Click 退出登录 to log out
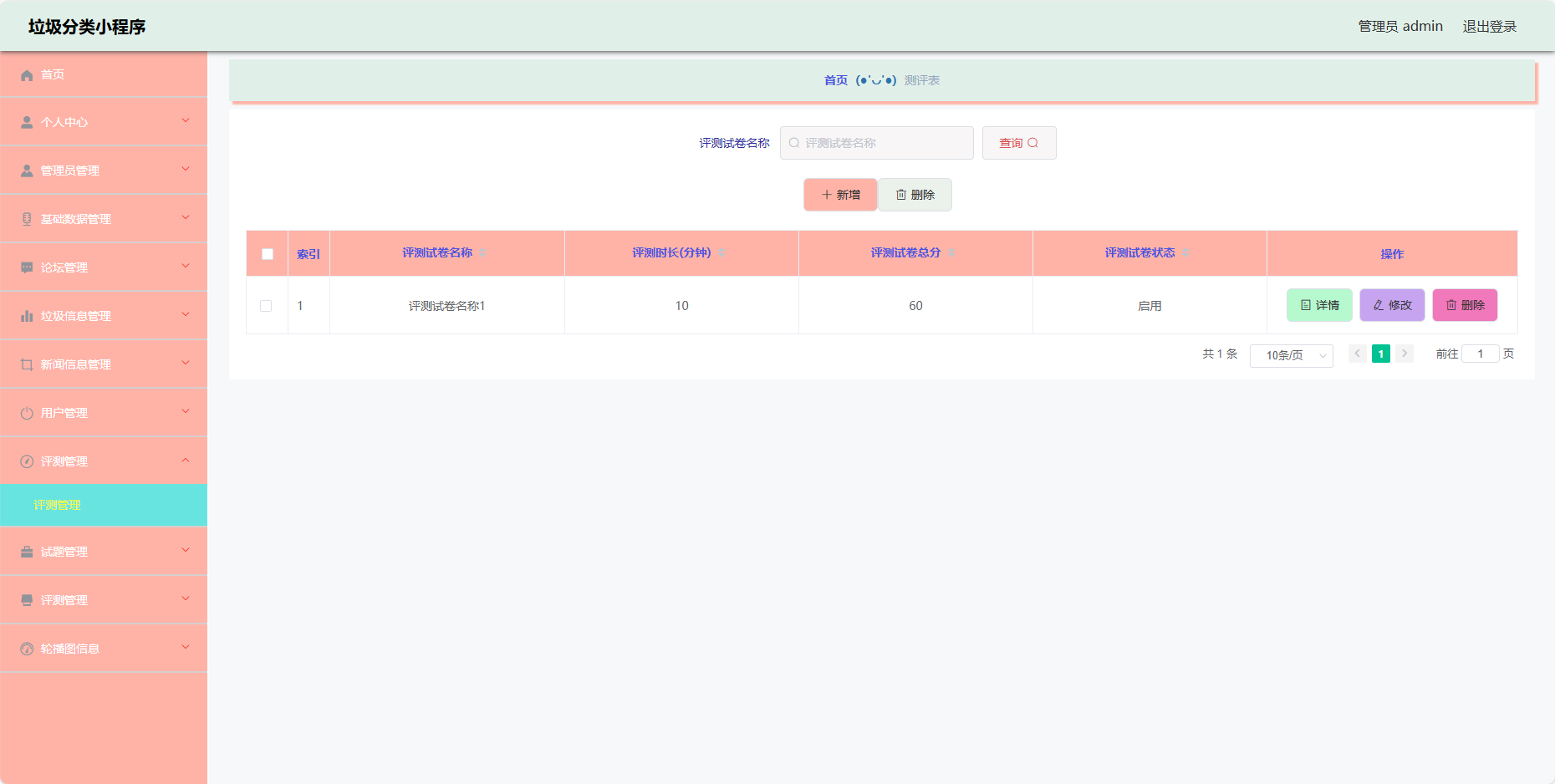 pyautogui.click(x=1489, y=27)
